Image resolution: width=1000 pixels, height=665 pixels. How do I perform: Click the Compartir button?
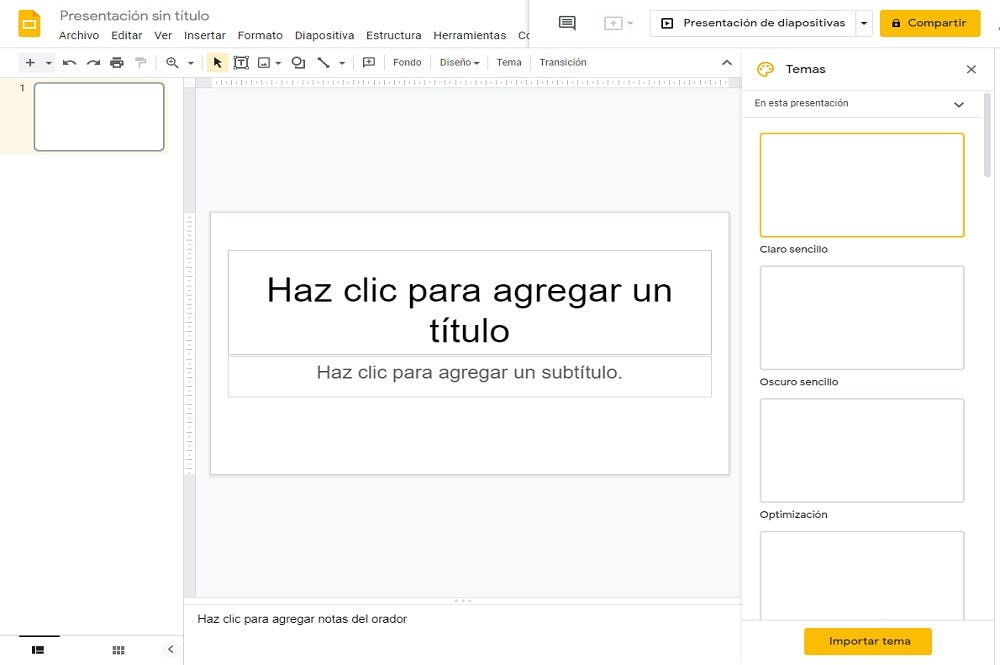(x=930, y=23)
